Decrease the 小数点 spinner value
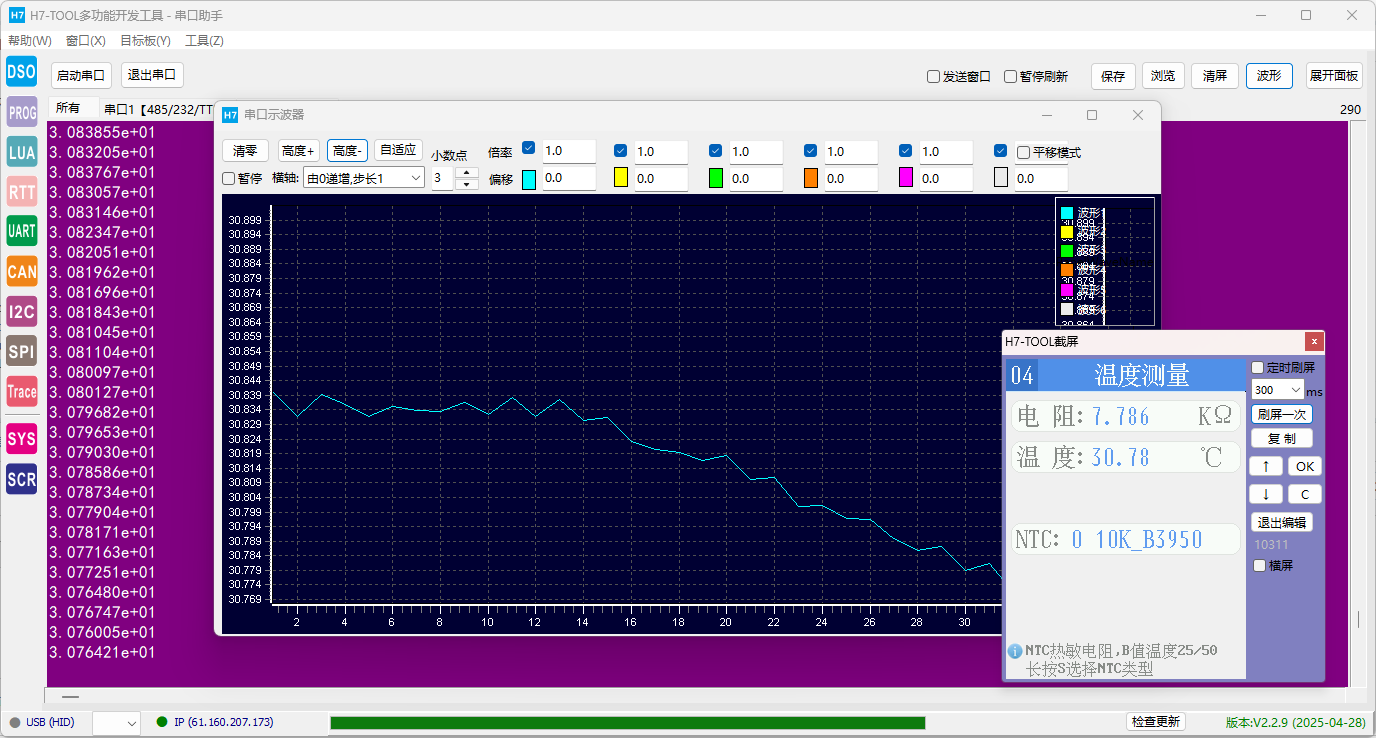Screen dimensions: 1376x738 466,184
